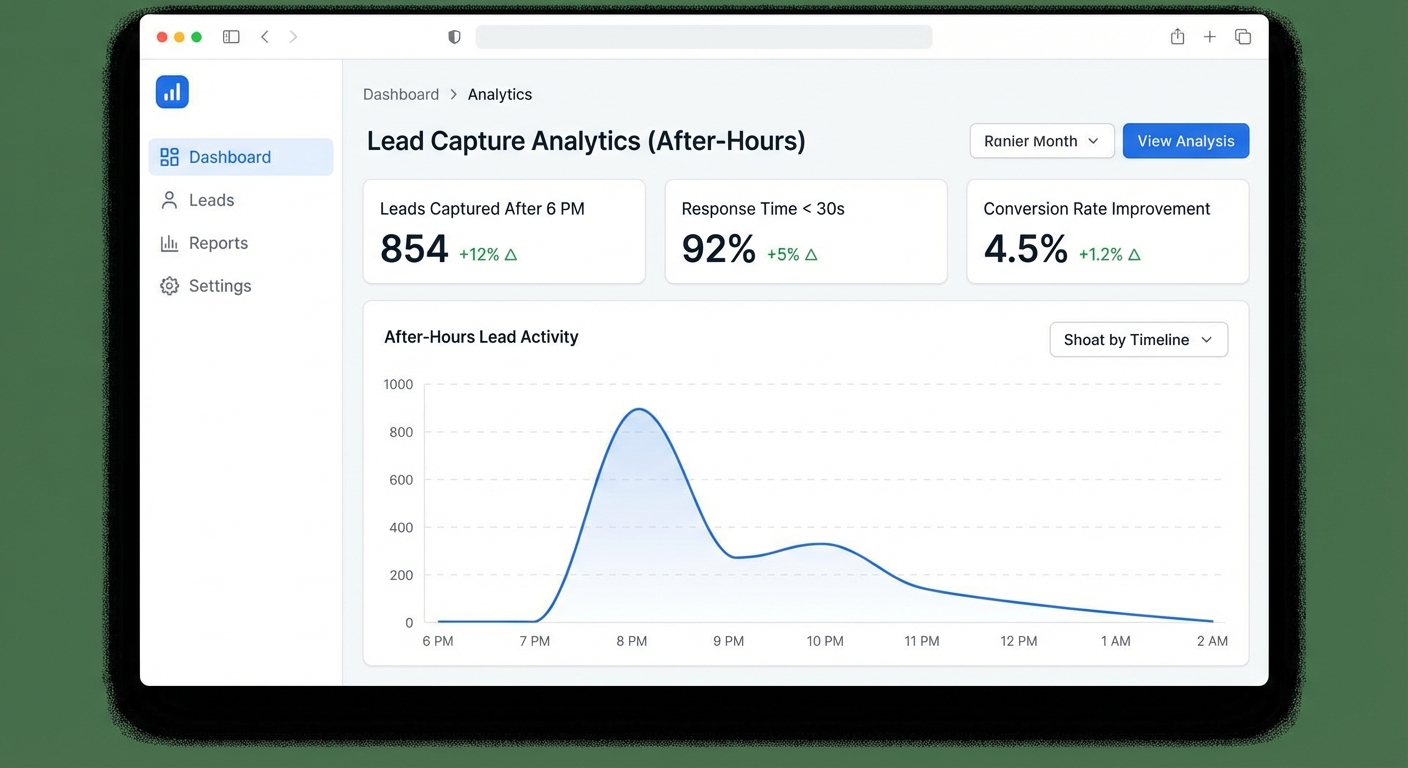Click the new tab plus icon
The height and width of the screenshot is (768, 1408).
point(1210,36)
